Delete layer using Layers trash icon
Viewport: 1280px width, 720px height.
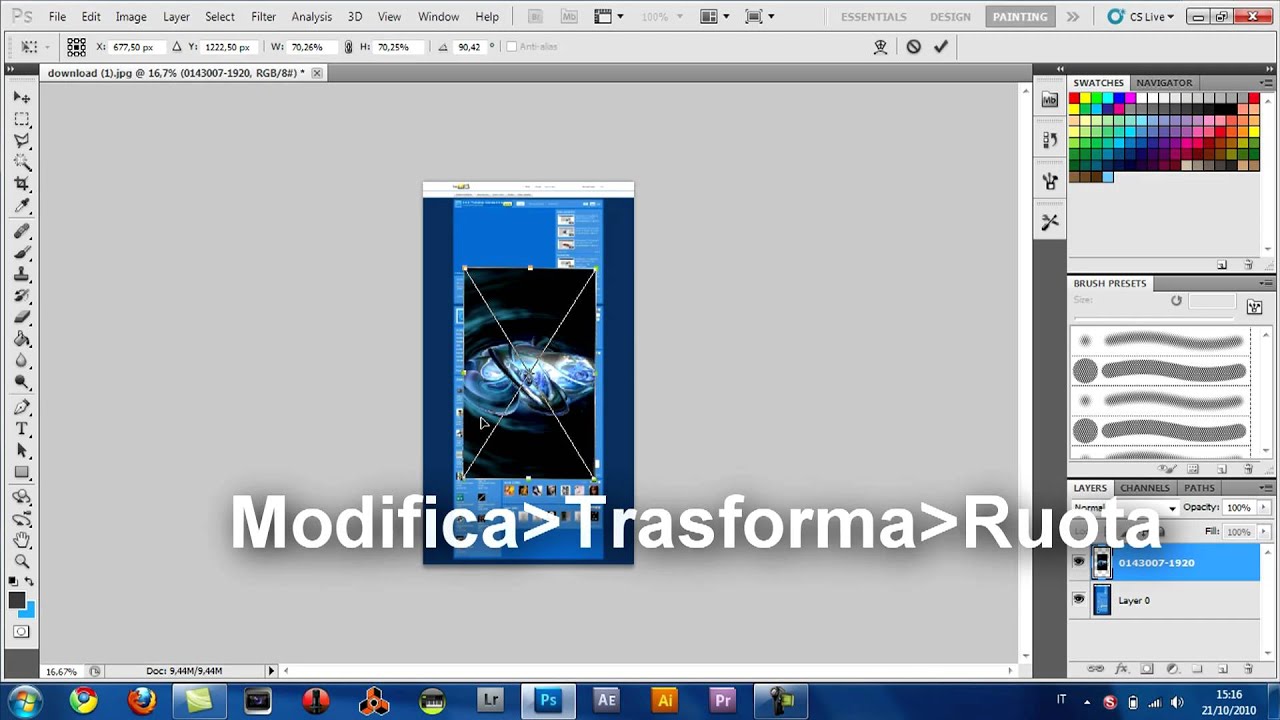click(x=1248, y=669)
